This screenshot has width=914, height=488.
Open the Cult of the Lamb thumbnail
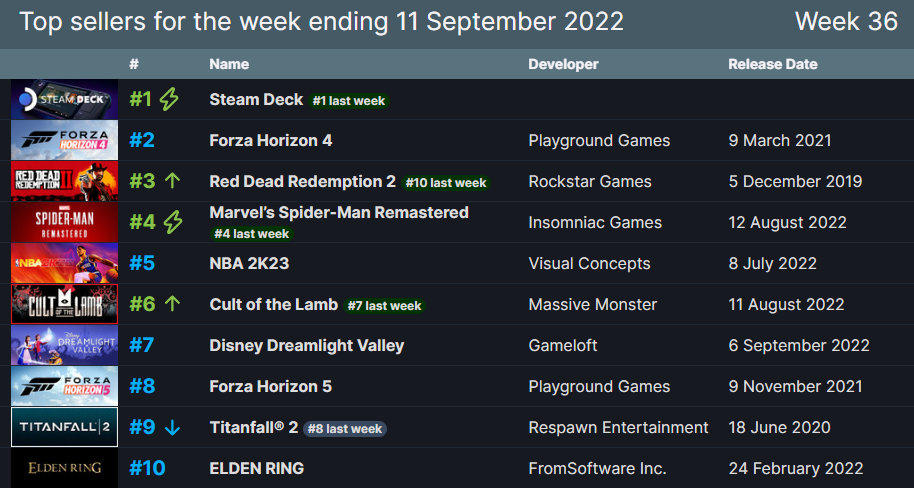coord(64,304)
